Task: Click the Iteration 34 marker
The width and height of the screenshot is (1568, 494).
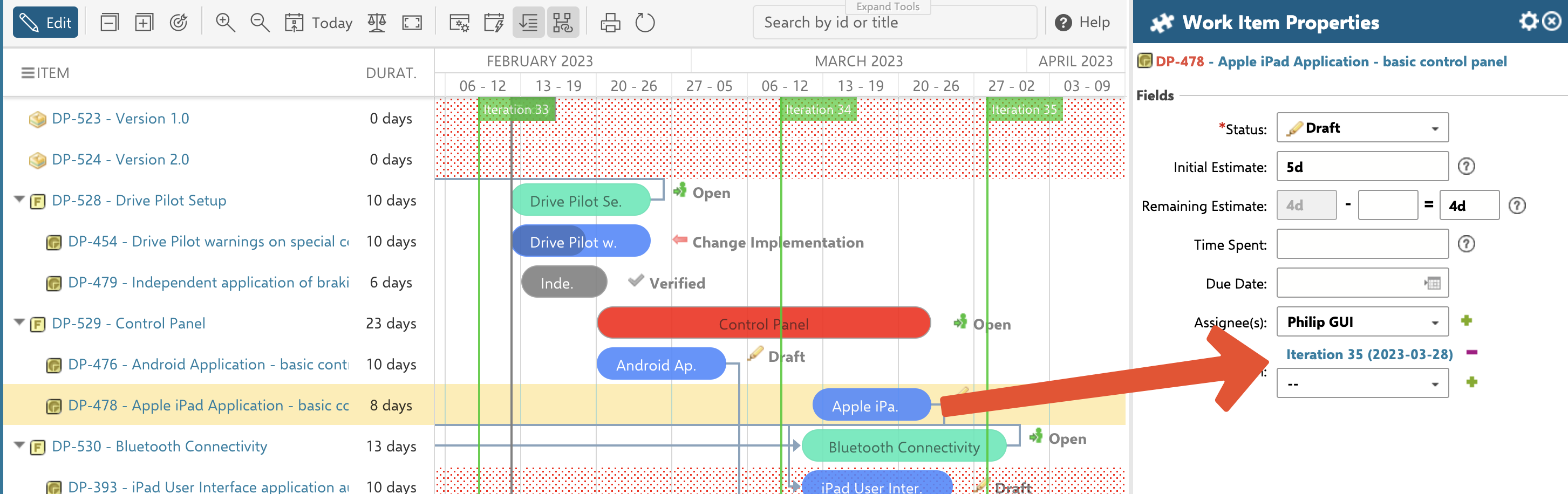Action: (x=818, y=109)
